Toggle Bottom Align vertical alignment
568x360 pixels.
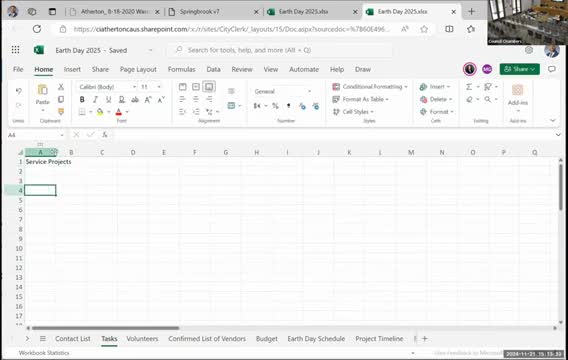pos(209,87)
